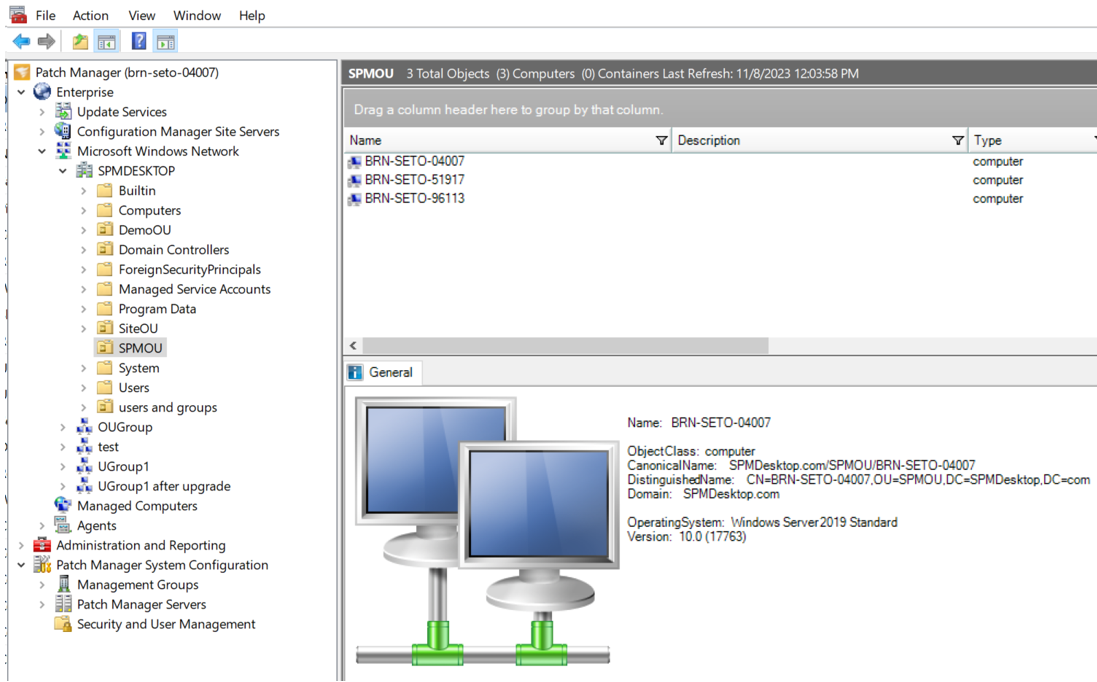Click the blue Back arrow in toolbar
Screen dimensions: 1097x682
[x=21, y=42]
